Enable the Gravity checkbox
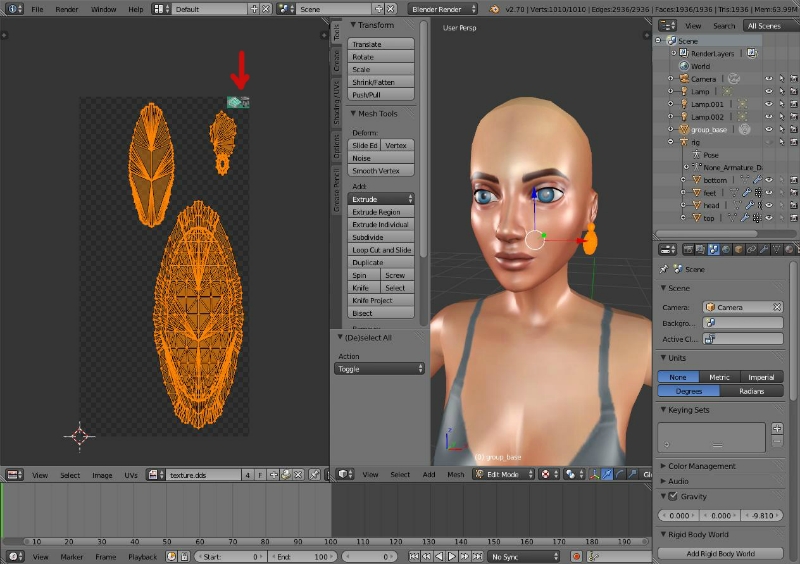The height and width of the screenshot is (564, 800). (672, 496)
